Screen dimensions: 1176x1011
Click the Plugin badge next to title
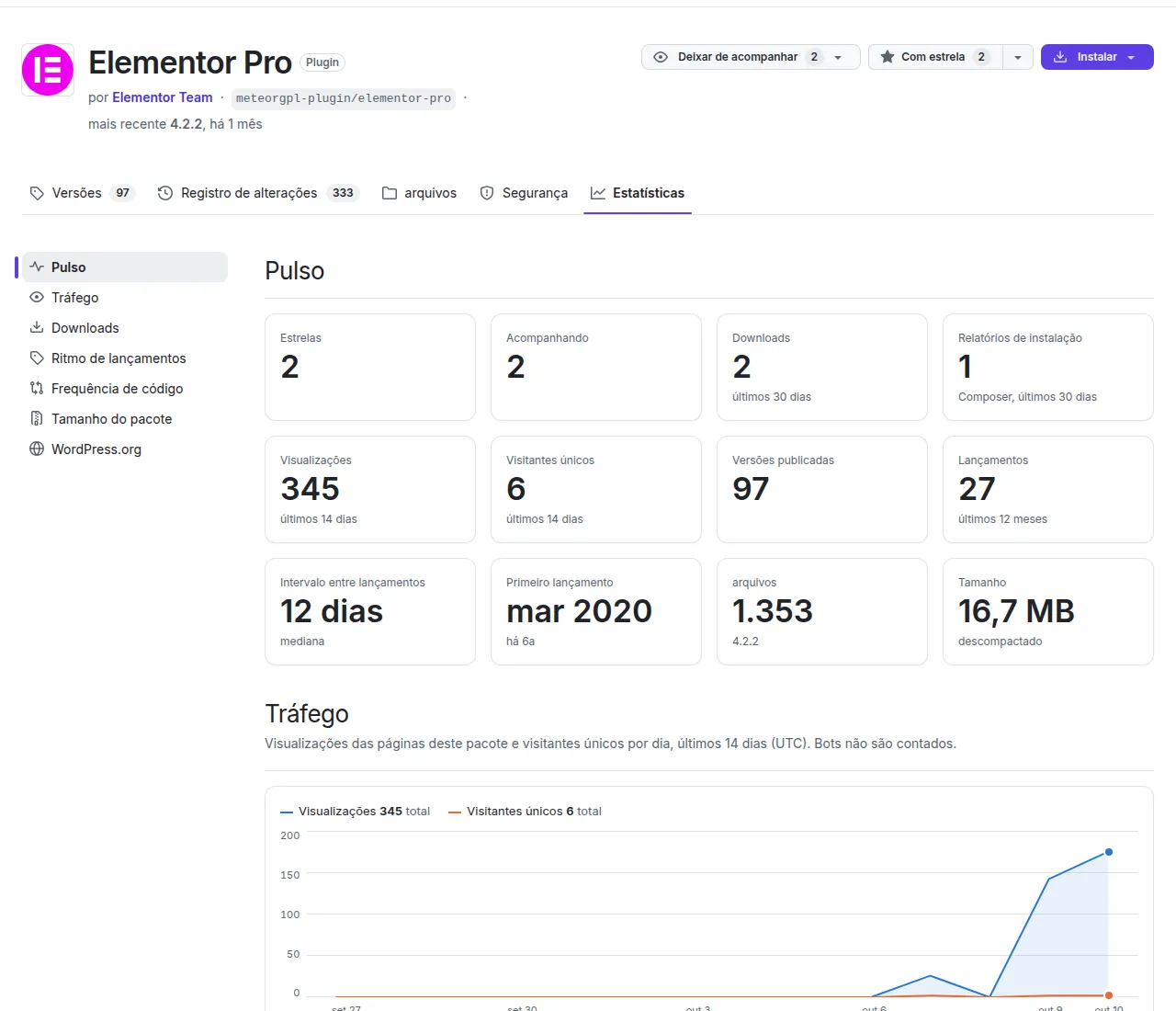[x=322, y=62]
